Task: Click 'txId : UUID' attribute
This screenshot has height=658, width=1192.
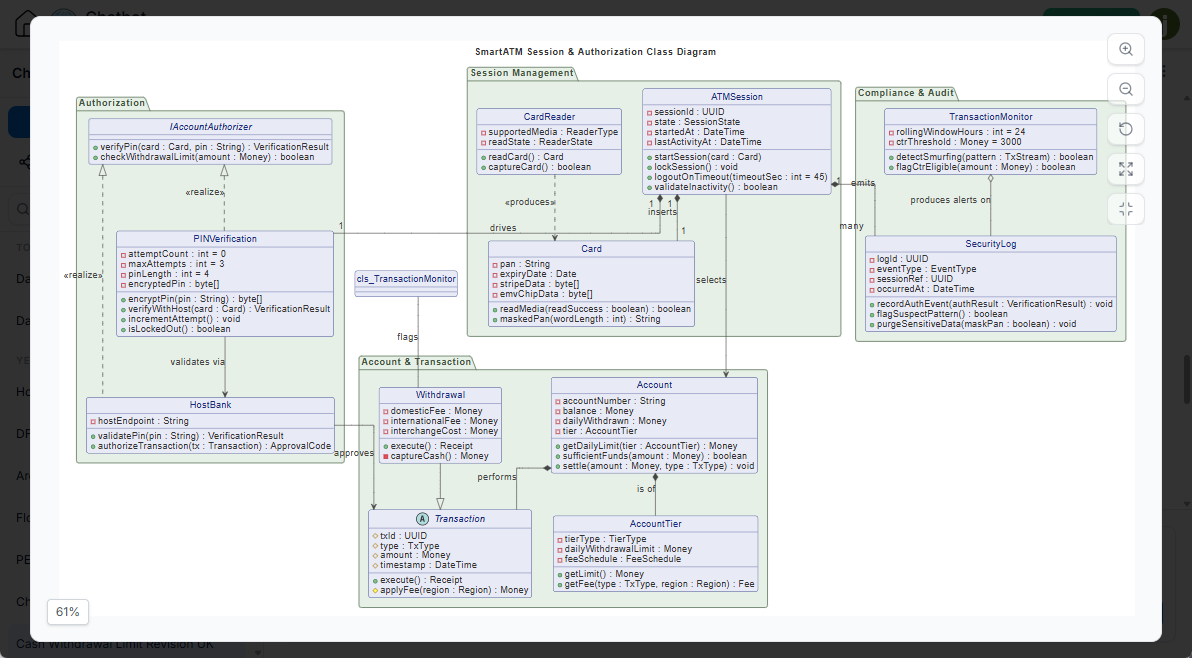Action: click(403, 536)
